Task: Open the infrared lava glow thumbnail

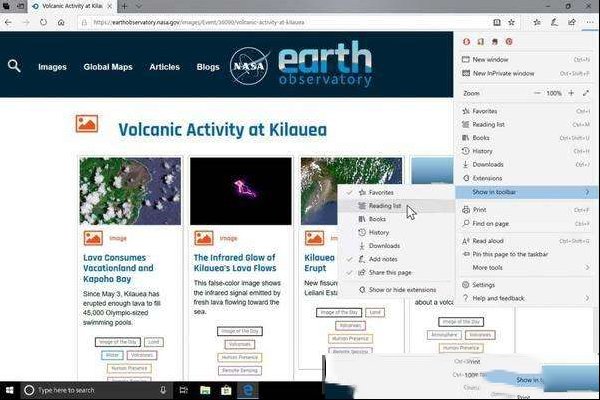Action: [241, 191]
